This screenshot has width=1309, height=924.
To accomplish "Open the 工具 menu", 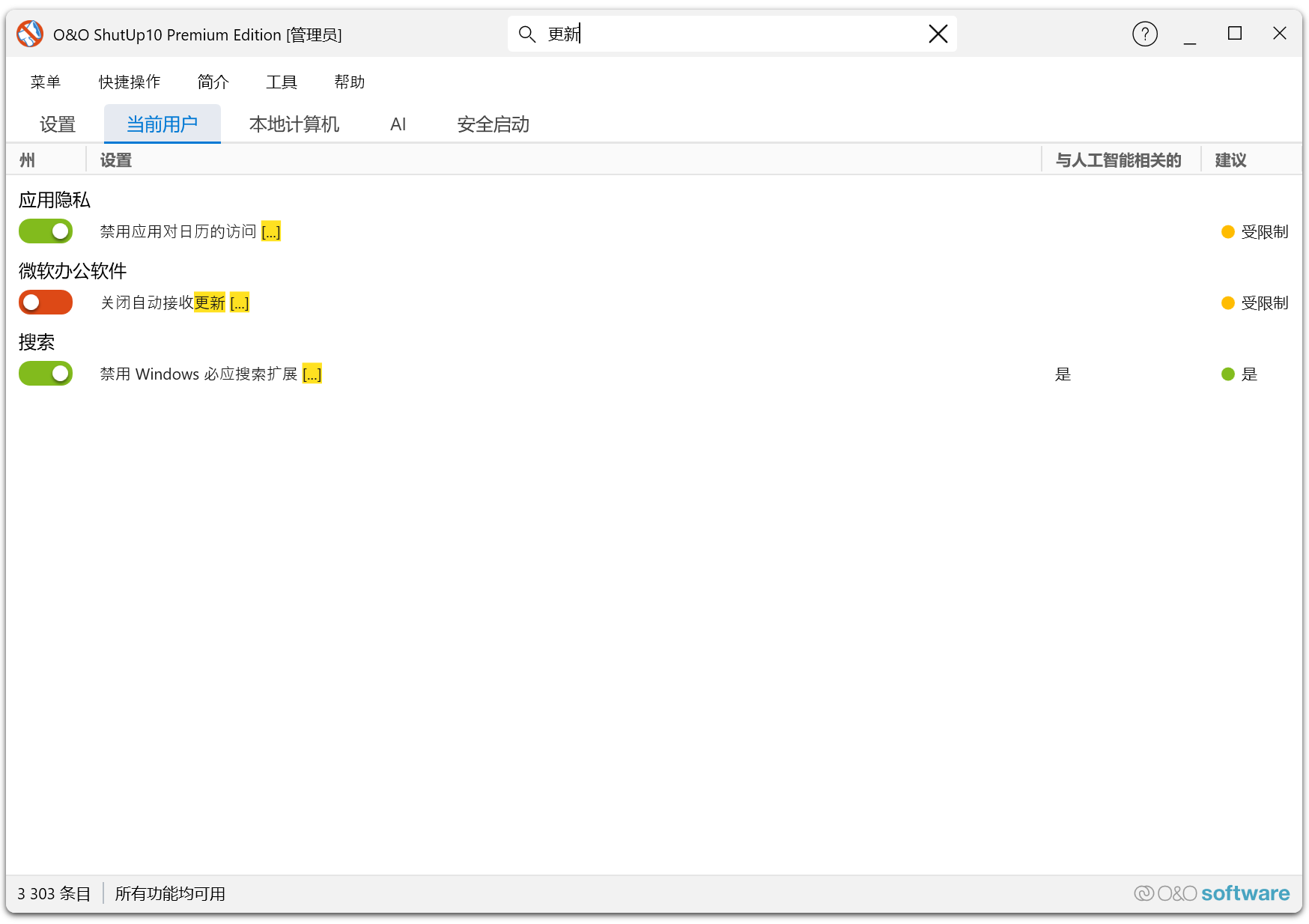I will coord(282,82).
